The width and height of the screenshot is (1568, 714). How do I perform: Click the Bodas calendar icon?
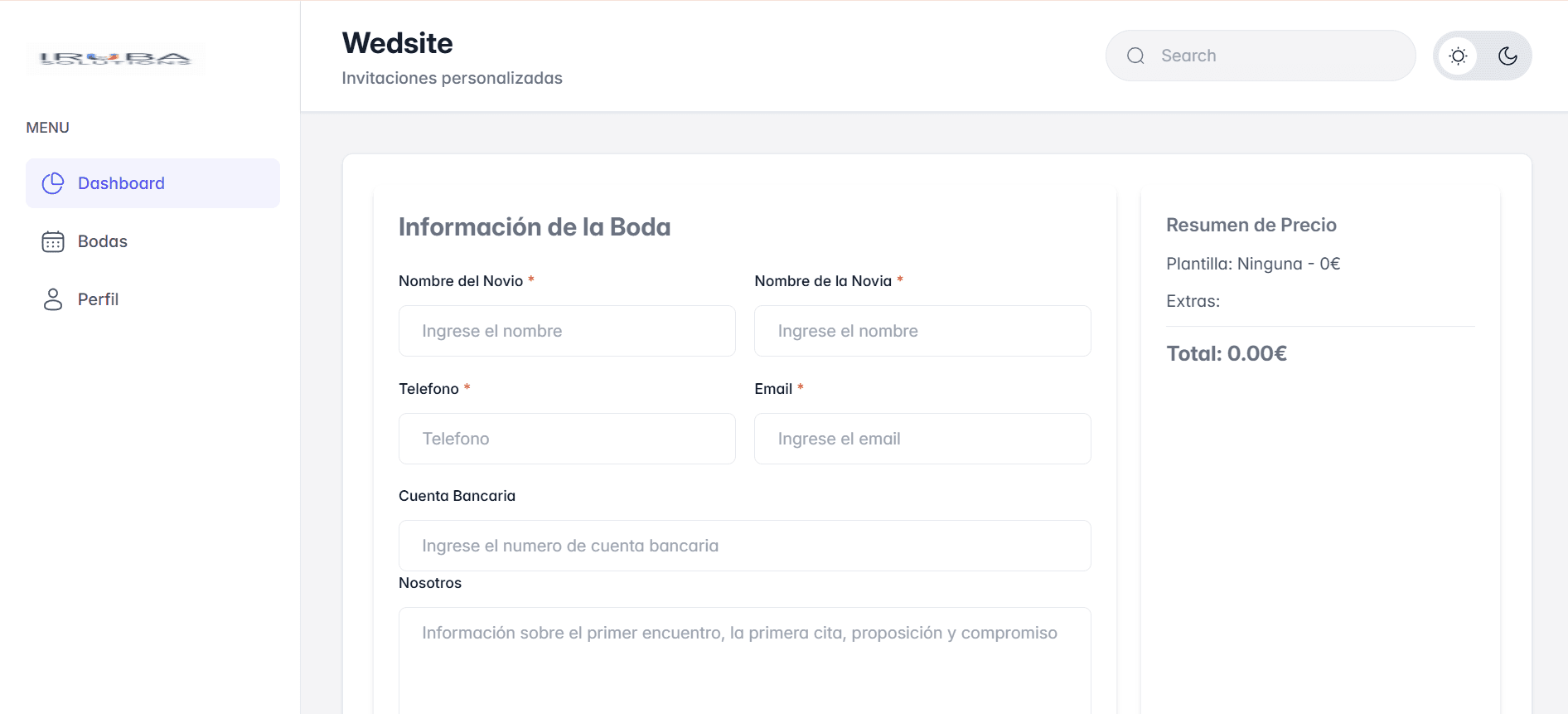pyautogui.click(x=53, y=241)
